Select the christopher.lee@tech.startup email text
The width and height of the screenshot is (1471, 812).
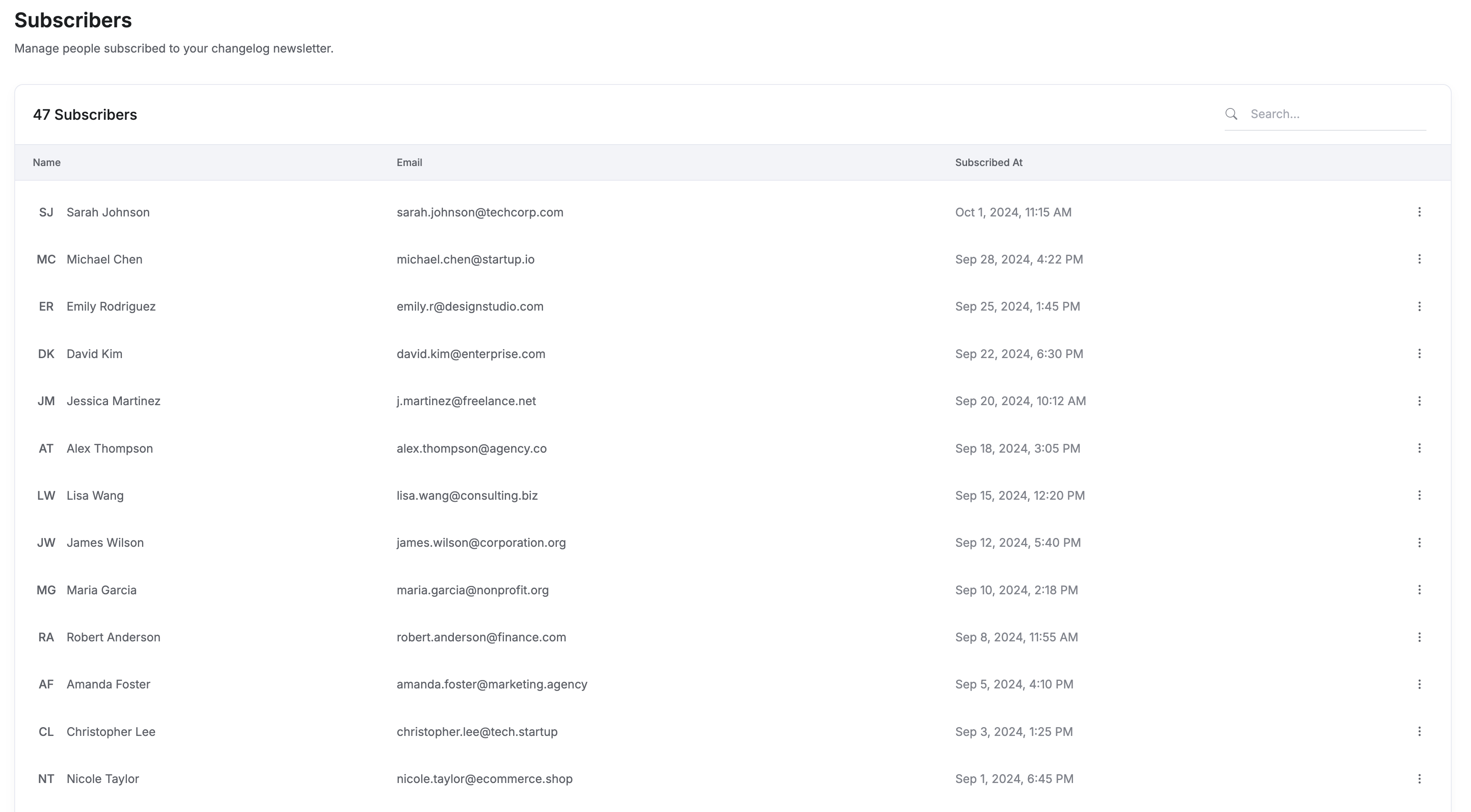click(x=477, y=731)
